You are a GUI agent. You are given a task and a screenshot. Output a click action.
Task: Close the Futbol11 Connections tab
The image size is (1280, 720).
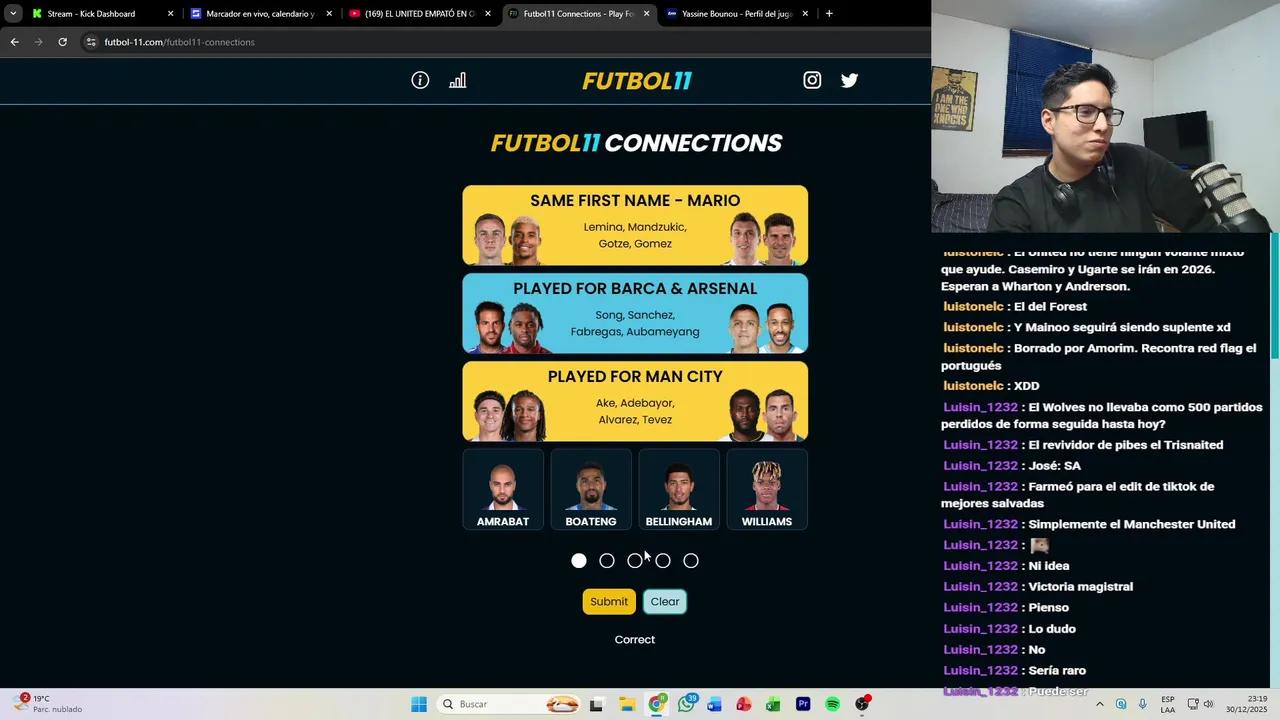point(646,14)
